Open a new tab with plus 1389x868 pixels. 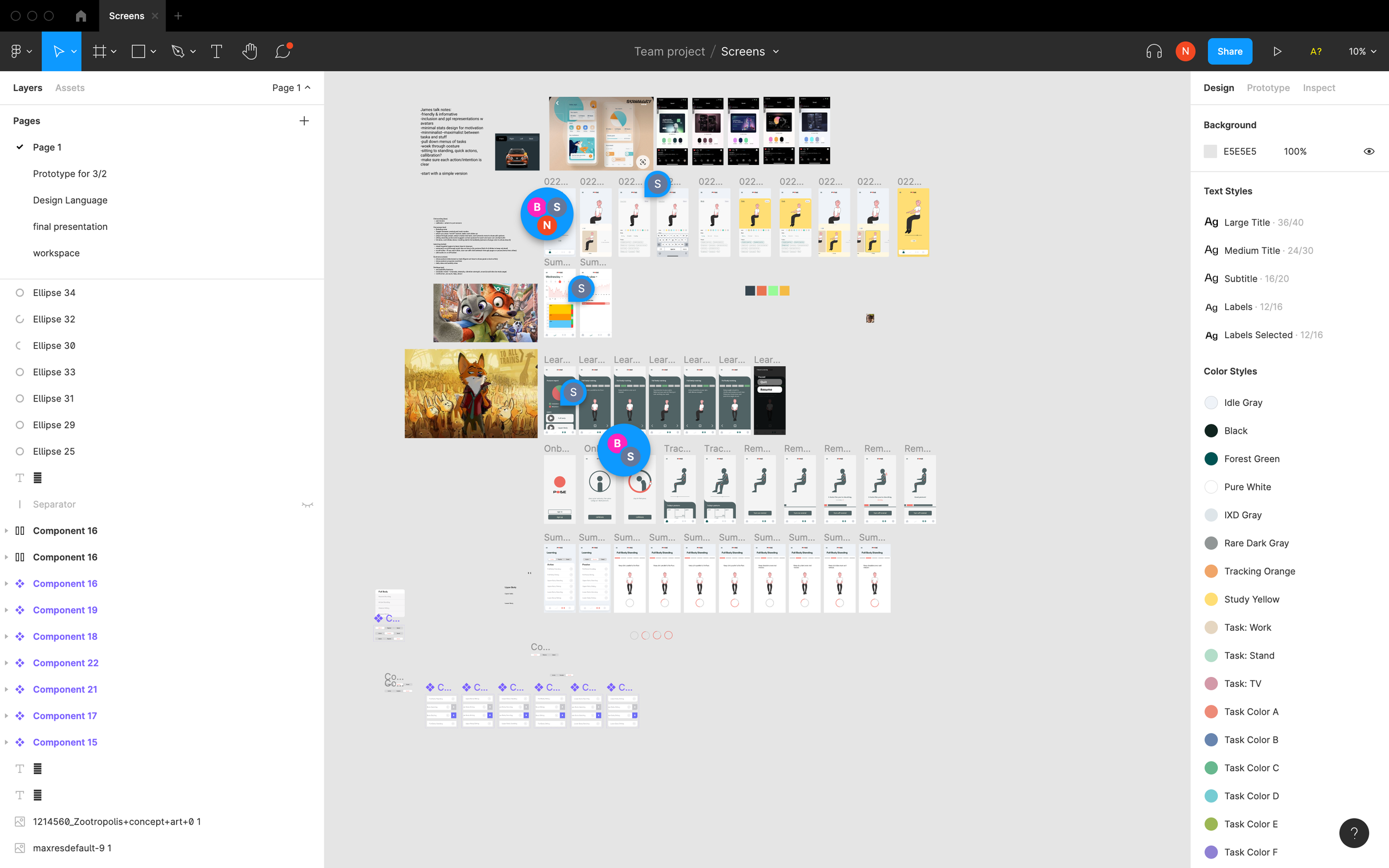pyautogui.click(x=178, y=16)
